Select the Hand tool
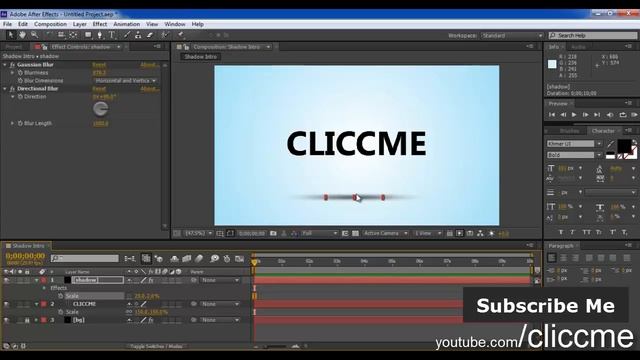Viewport: 640px width, 360px height. (22, 35)
